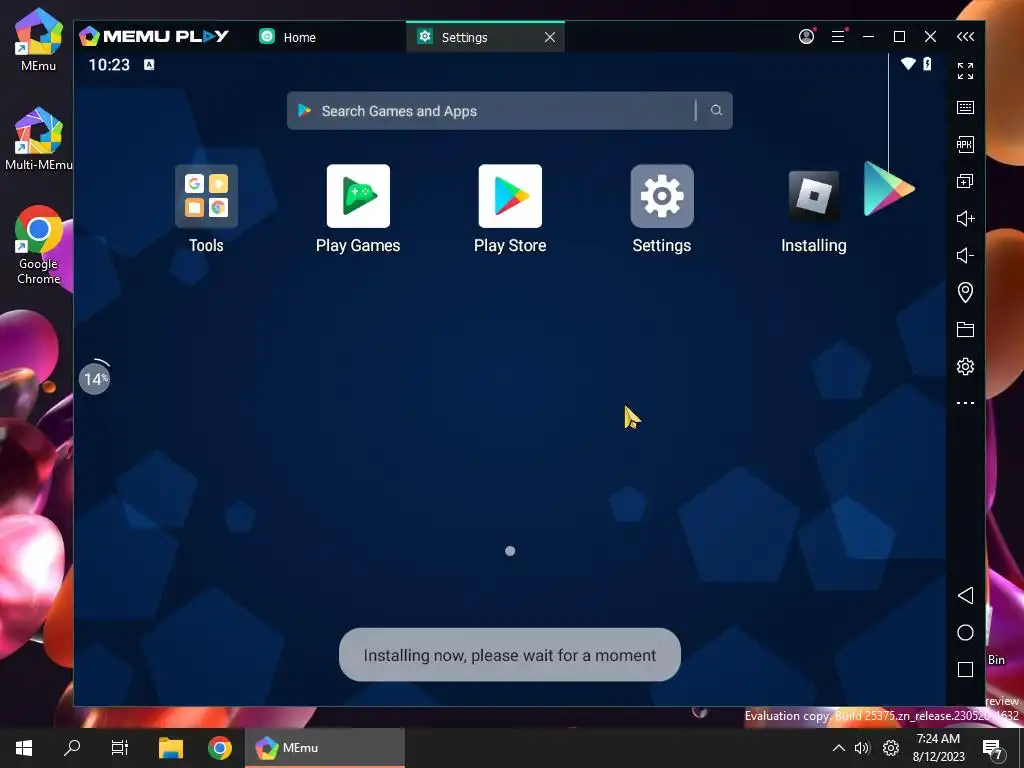Viewport: 1024px width, 768px height.
Task: Click the 14% progress circle indicator
Action: (95, 378)
